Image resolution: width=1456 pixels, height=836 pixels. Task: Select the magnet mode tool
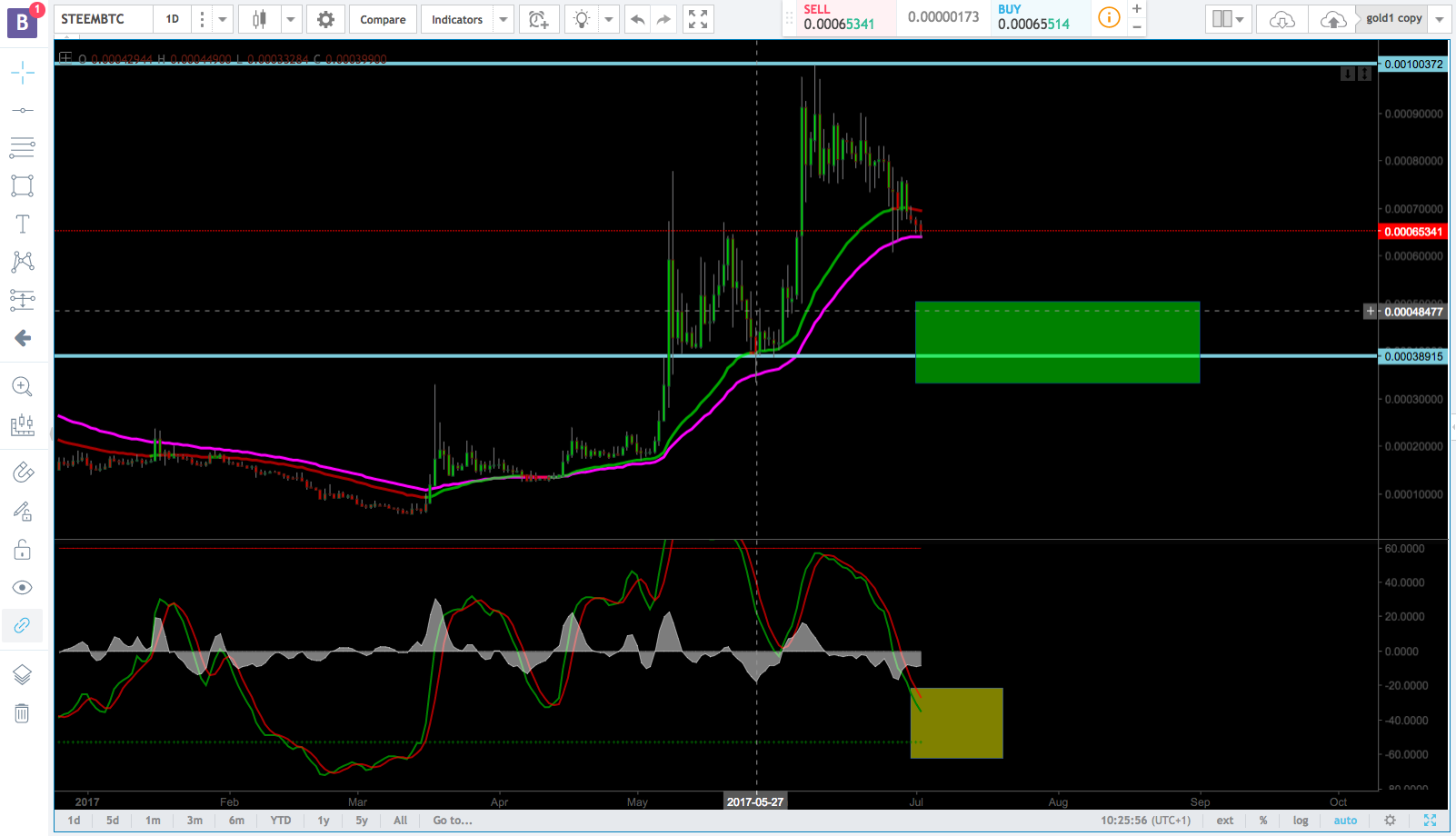(23, 473)
